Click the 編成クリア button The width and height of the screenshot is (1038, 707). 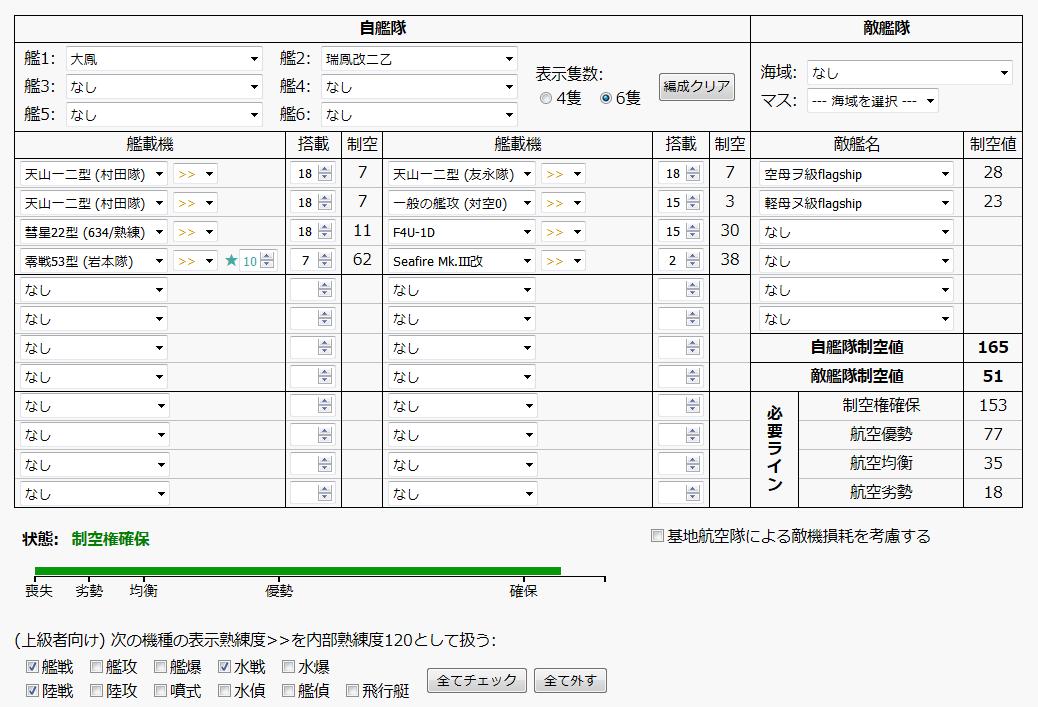coord(696,87)
